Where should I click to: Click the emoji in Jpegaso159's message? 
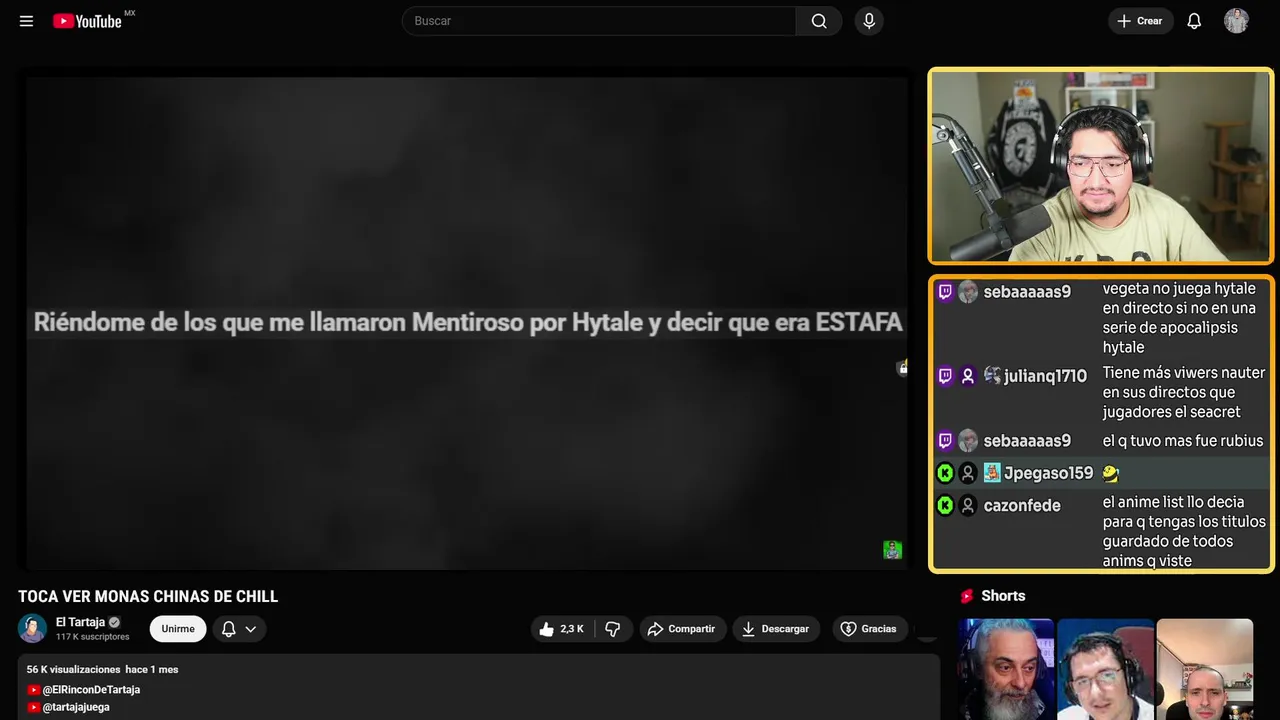click(1111, 473)
